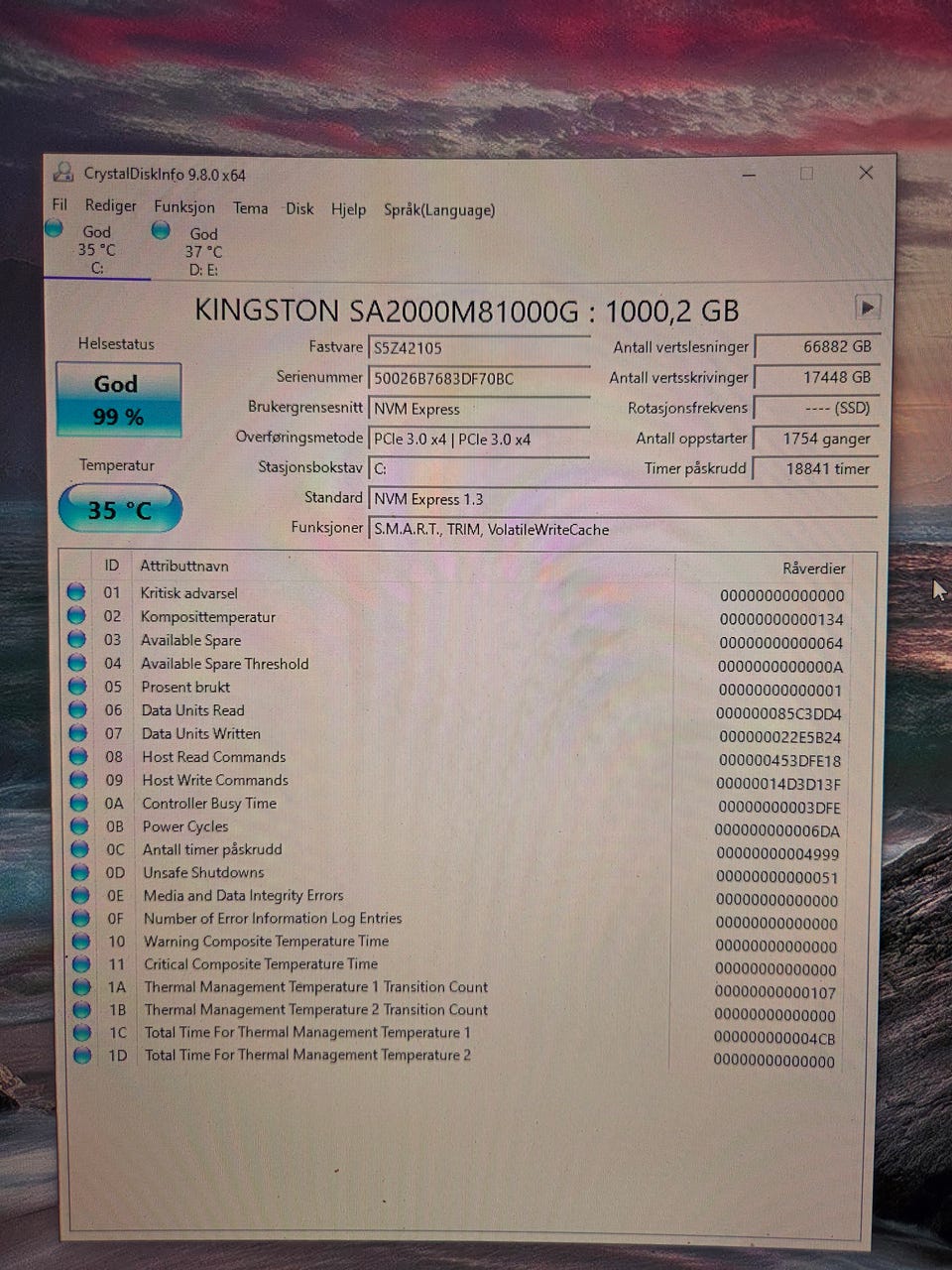This screenshot has width=952, height=1270.
Task: Select the Data Units Read row text
Action: click(192, 709)
